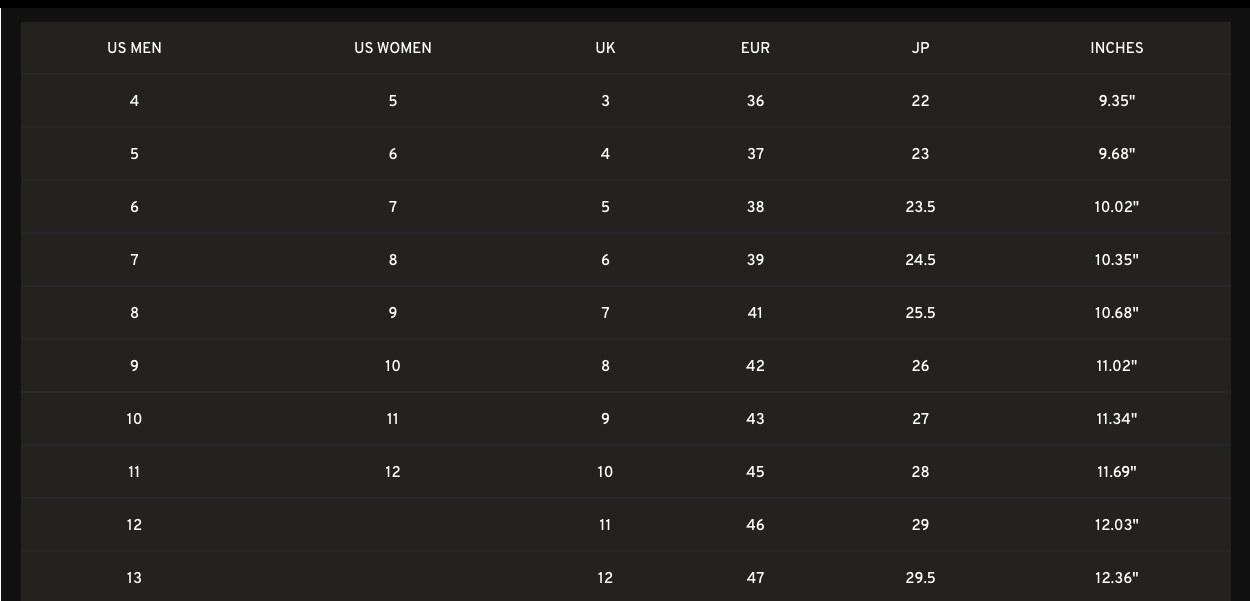Click the US WOMEN column header

click(x=392, y=48)
